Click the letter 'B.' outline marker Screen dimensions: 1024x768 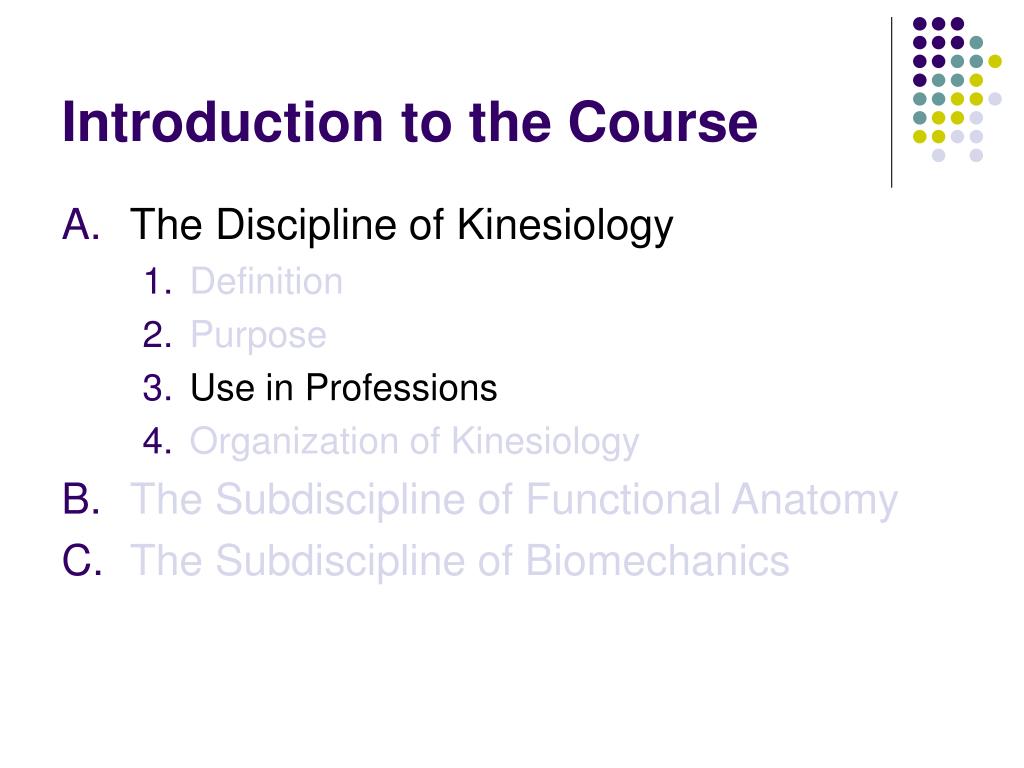click(x=82, y=499)
